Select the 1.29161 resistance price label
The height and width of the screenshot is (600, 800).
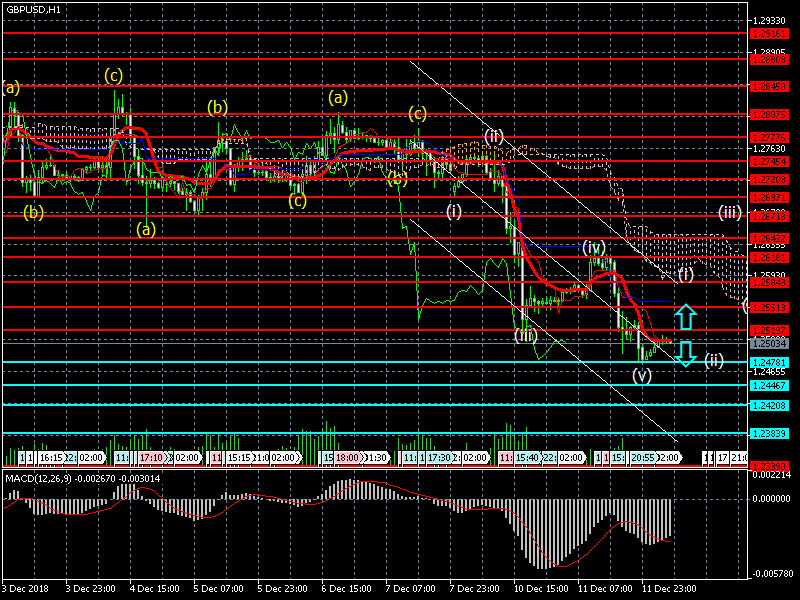point(769,34)
